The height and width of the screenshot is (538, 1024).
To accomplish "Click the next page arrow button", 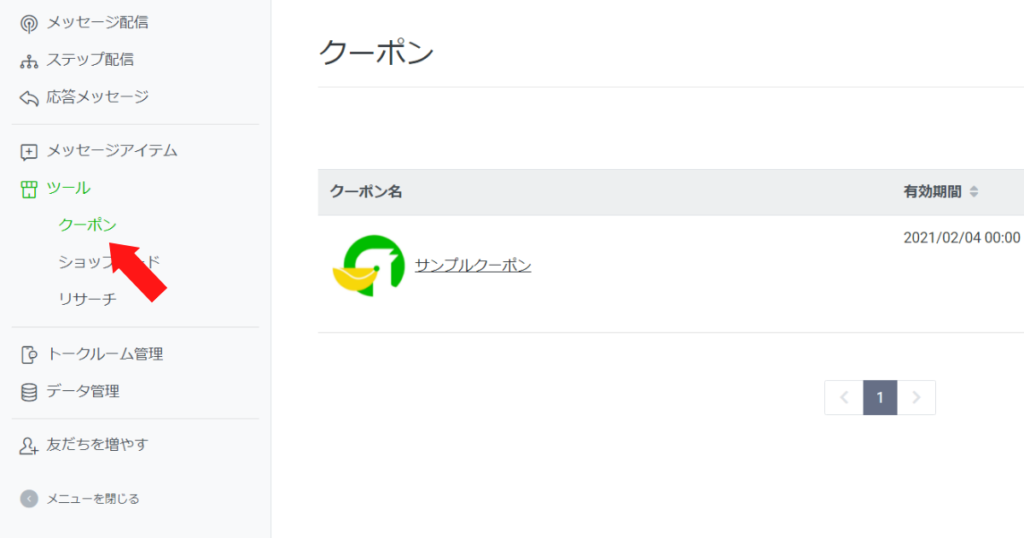I will point(917,397).
